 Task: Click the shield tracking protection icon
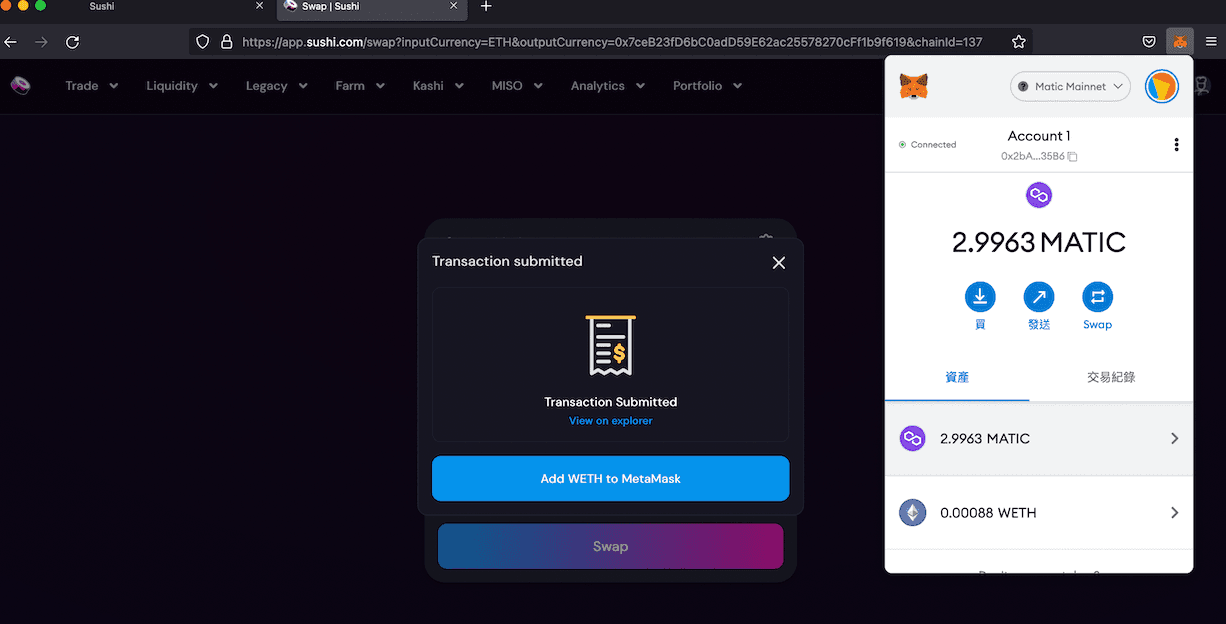(202, 42)
